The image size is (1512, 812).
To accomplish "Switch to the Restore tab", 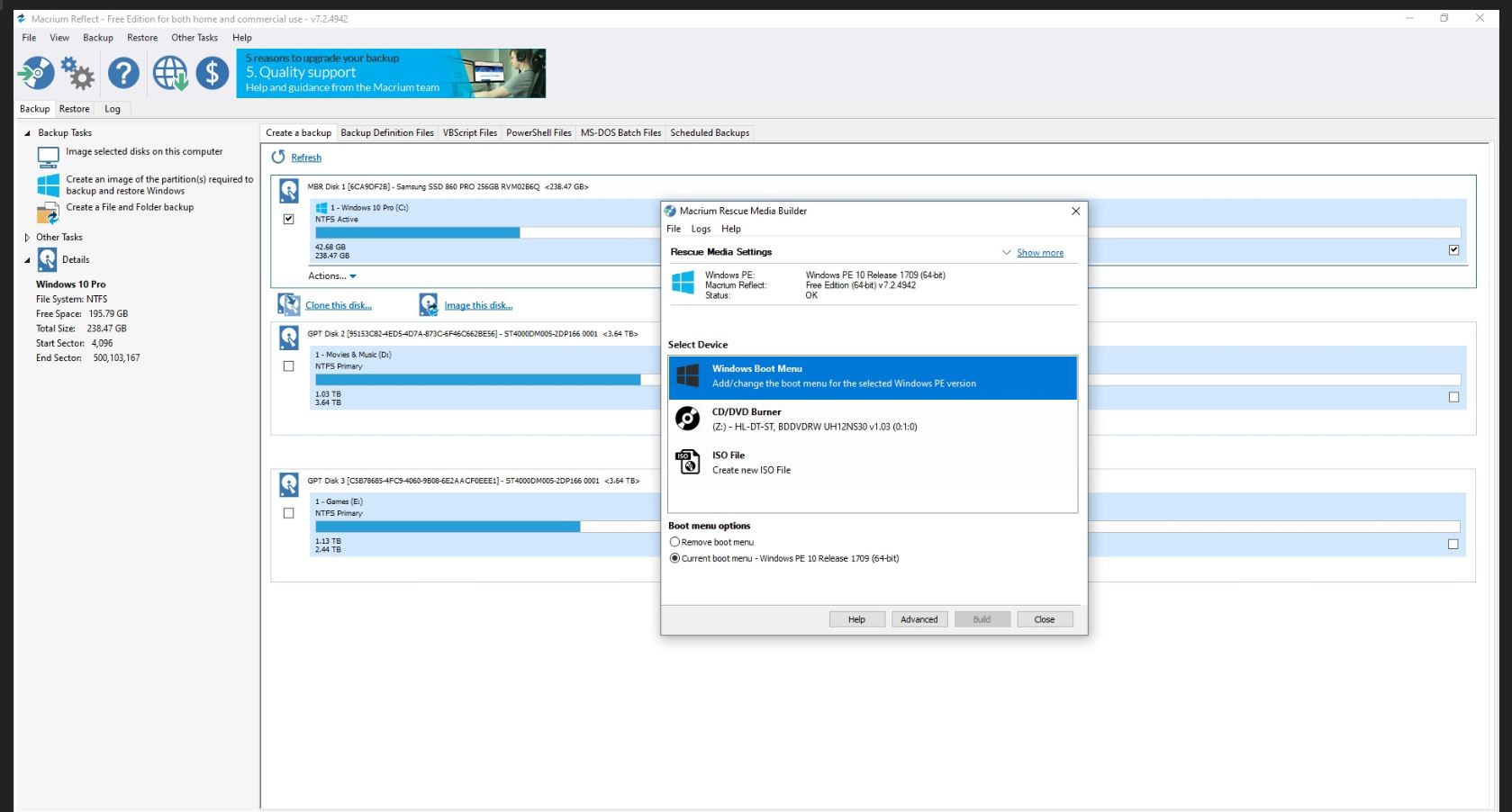I will [x=74, y=109].
